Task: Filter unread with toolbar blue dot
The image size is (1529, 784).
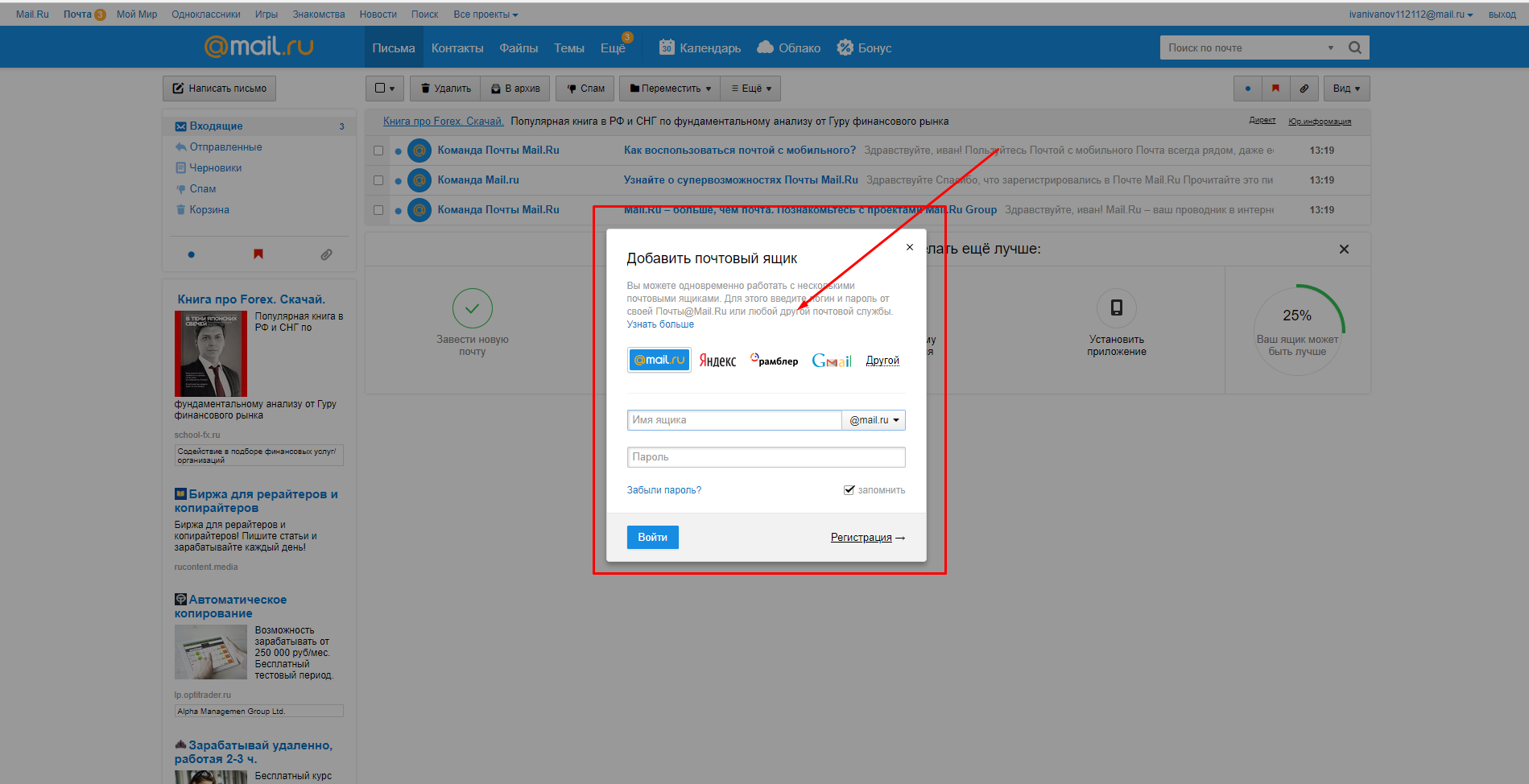Action: (x=1248, y=89)
